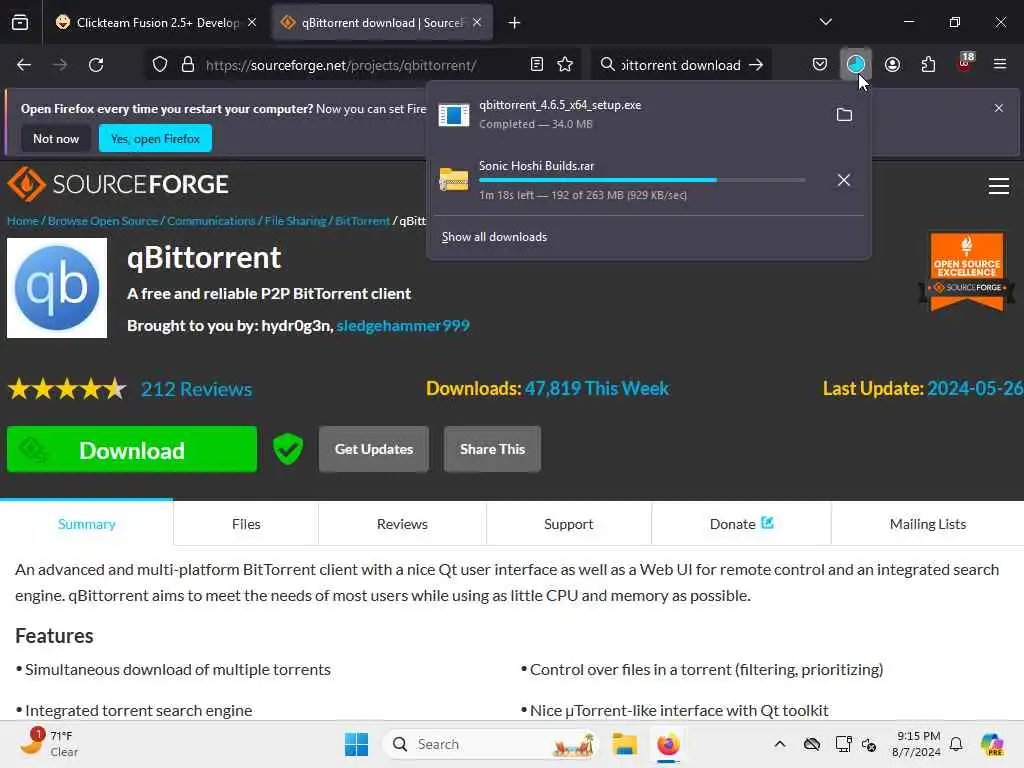This screenshot has height=768, width=1024.
Task: Close the Clickteam Fusion tab
Action: pyautogui.click(x=252, y=23)
